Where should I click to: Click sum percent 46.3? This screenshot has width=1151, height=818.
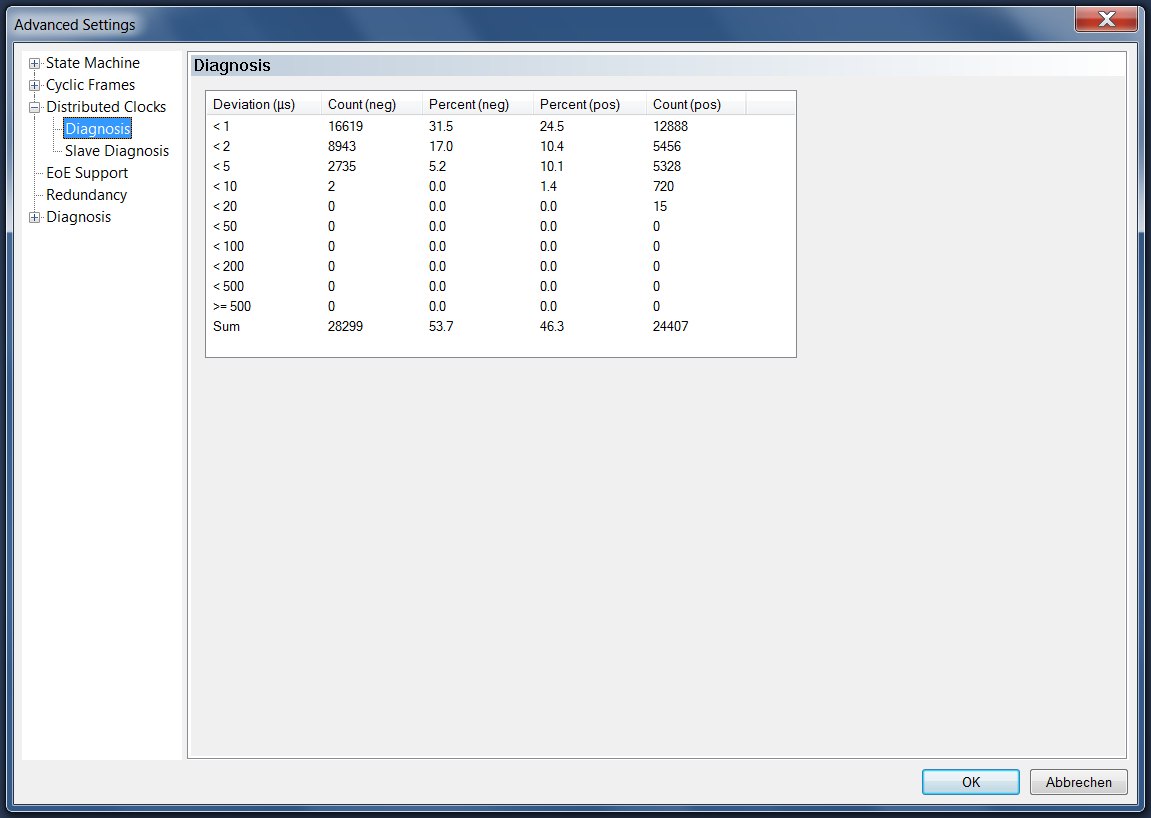point(552,326)
